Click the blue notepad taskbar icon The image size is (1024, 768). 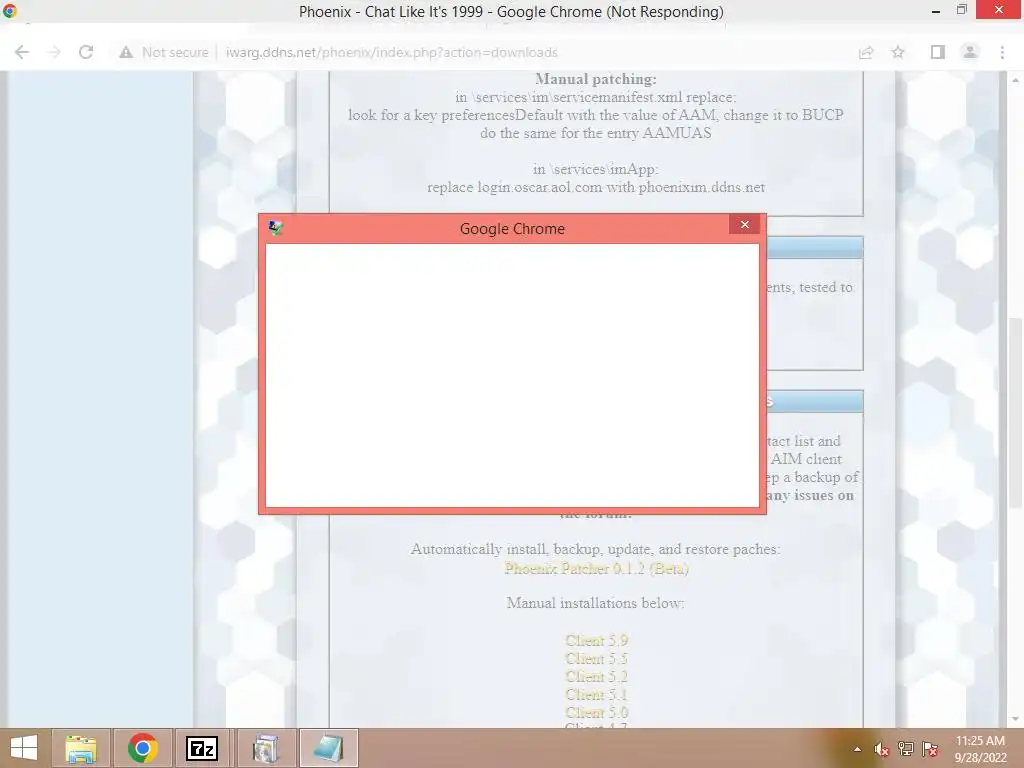[x=328, y=748]
